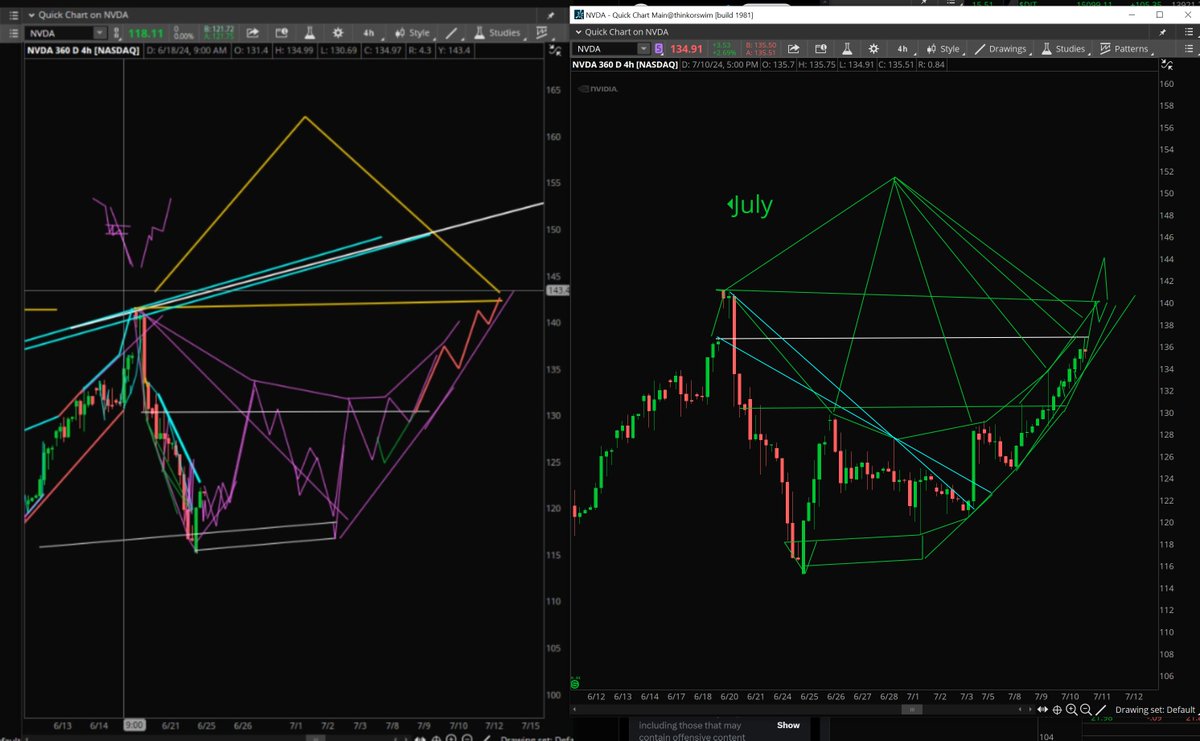This screenshot has width=1200, height=741.
Task: Open the flask icon beside gear in right chart
Action: 847,48
